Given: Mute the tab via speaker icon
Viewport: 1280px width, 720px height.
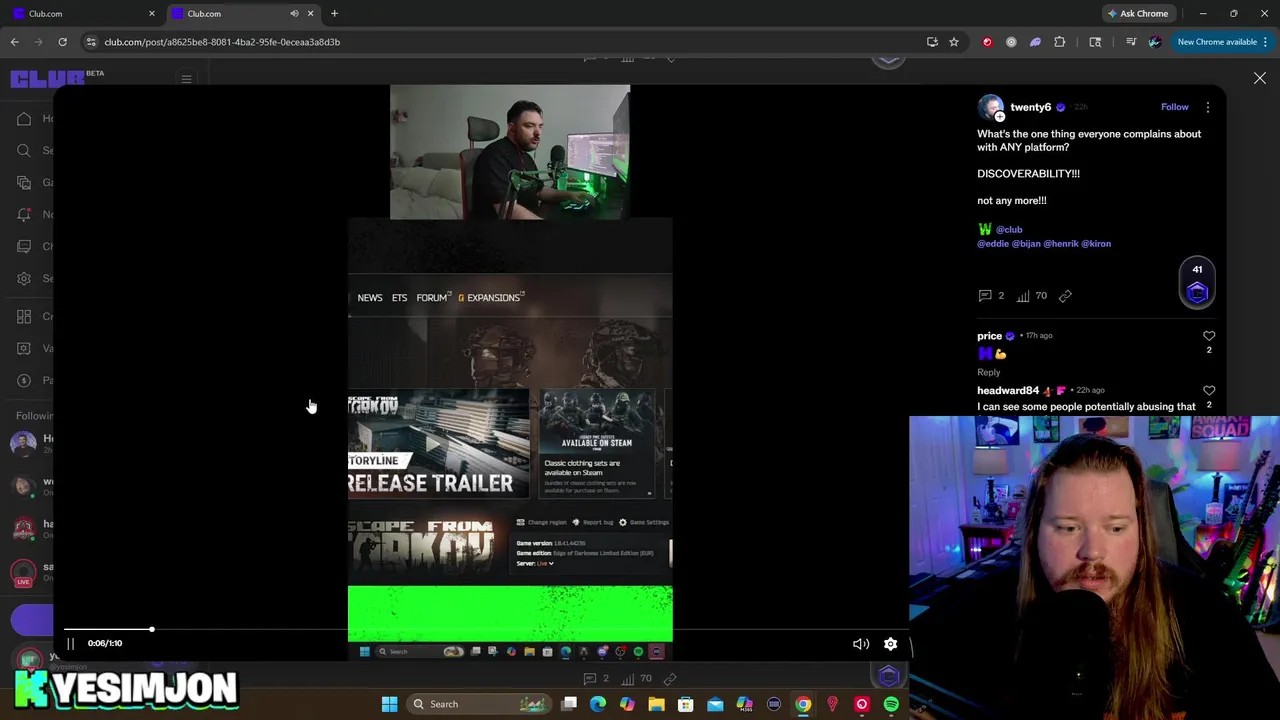Looking at the screenshot, I should (x=294, y=14).
